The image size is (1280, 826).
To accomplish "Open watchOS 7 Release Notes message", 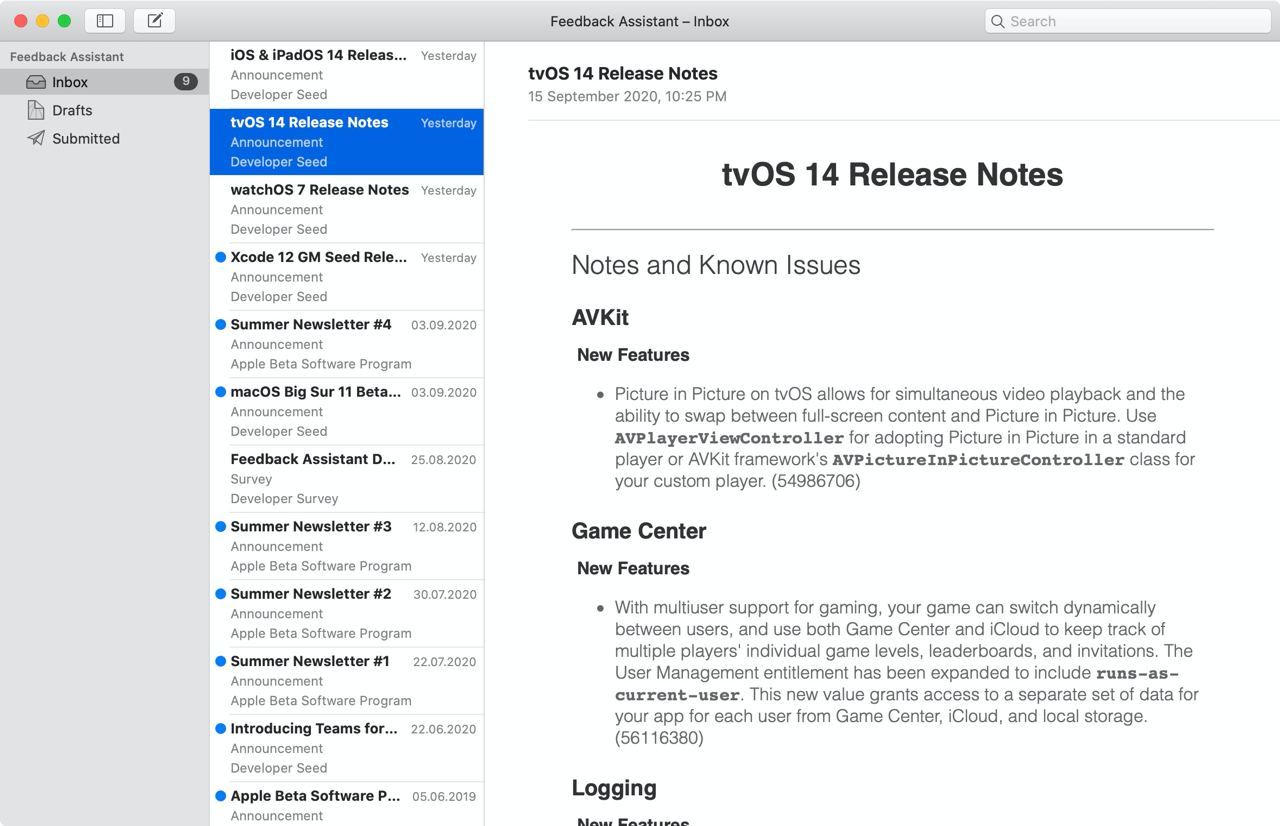I will pos(347,209).
